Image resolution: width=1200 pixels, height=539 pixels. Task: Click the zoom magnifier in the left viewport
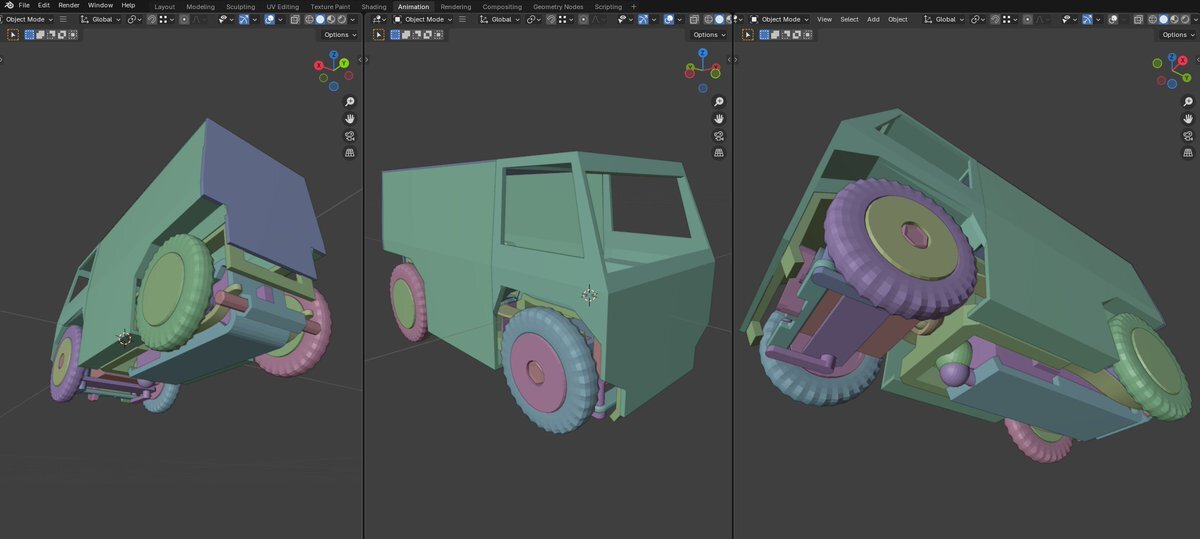(349, 102)
